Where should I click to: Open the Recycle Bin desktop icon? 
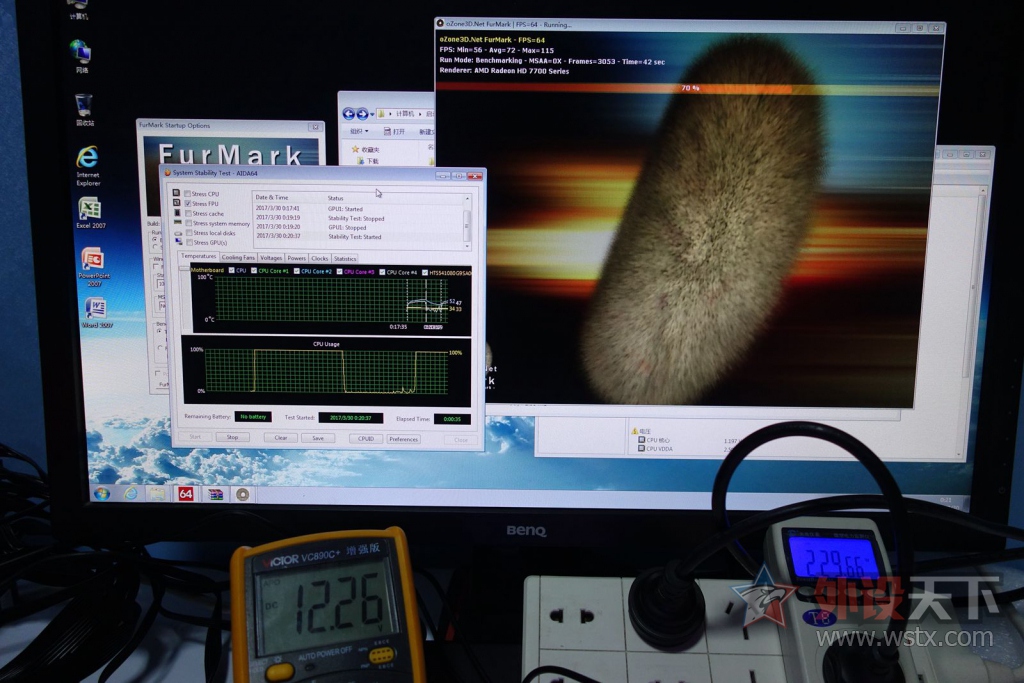tap(84, 108)
